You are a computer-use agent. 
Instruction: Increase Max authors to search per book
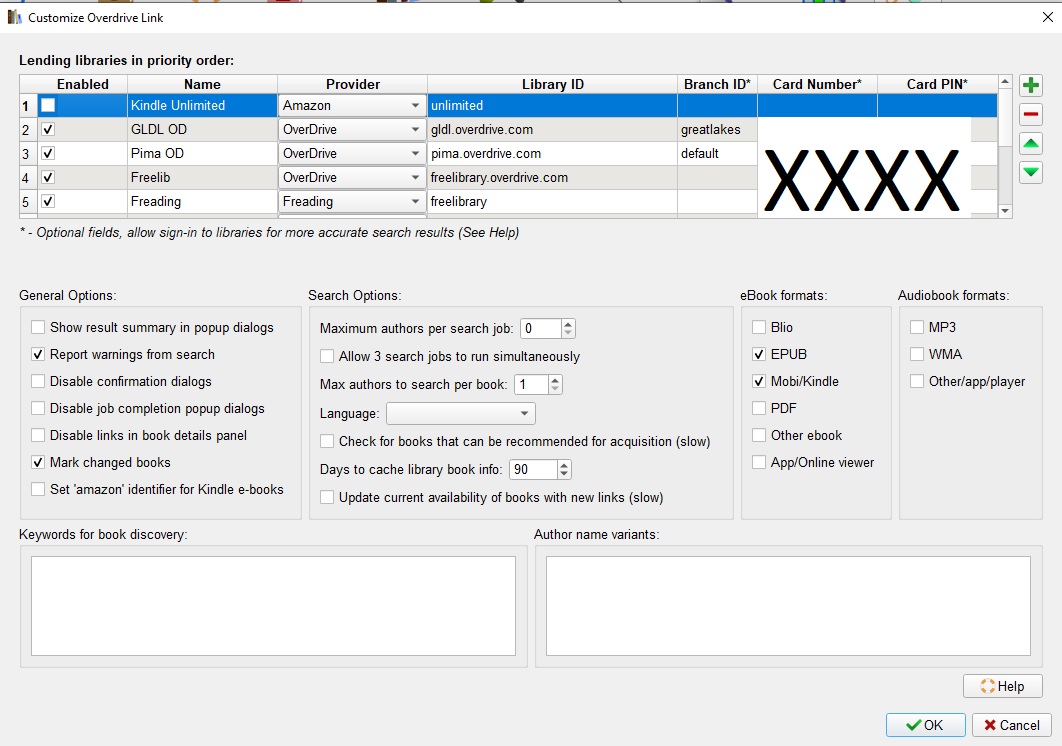(x=555, y=380)
